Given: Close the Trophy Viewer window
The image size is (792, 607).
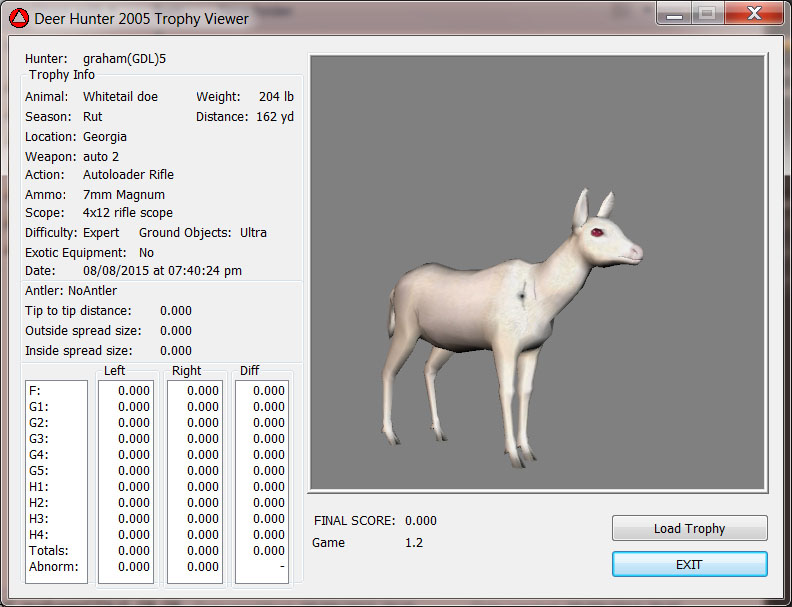Looking at the screenshot, I should click(x=753, y=14).
